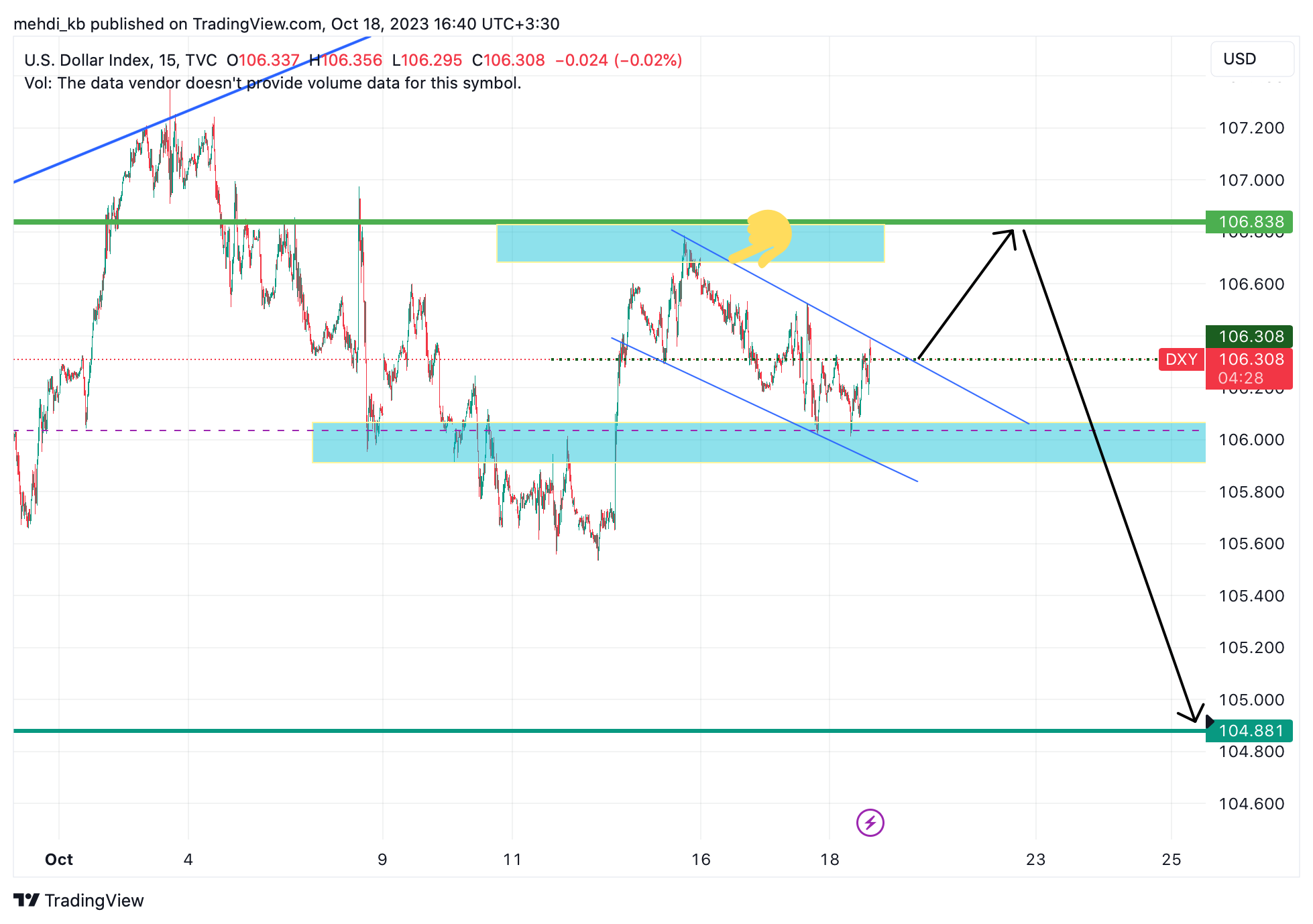Click the mehdi_kb published header text
The height and width of the screenshot is (924, 1313).
(286, 24)
